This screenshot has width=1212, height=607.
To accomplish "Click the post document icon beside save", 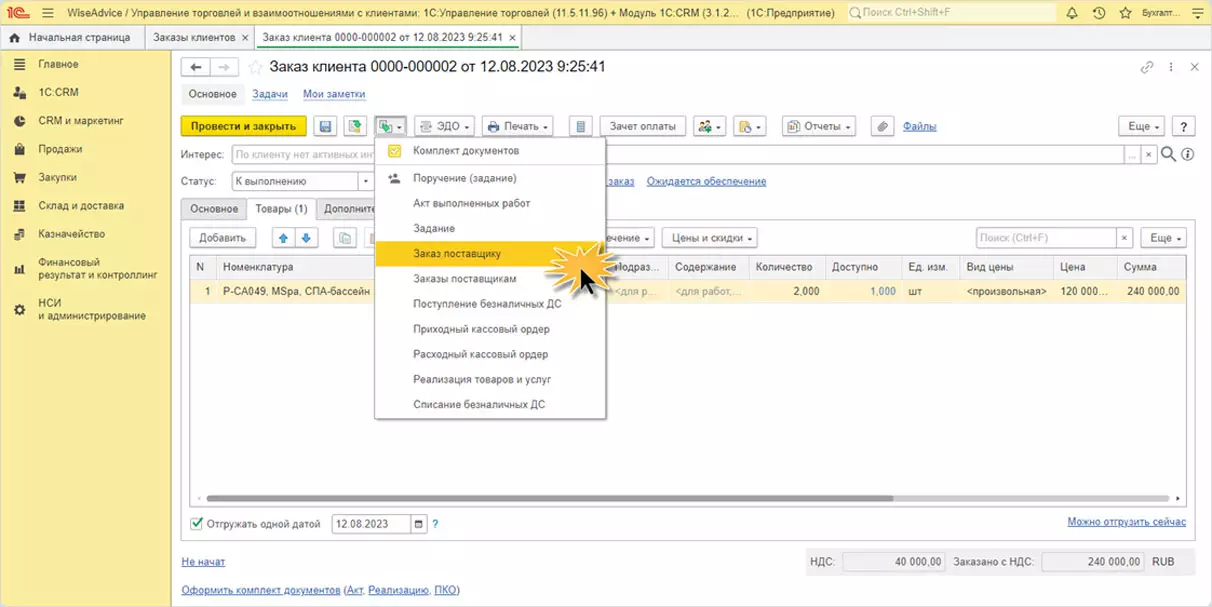I will point(354,127).
